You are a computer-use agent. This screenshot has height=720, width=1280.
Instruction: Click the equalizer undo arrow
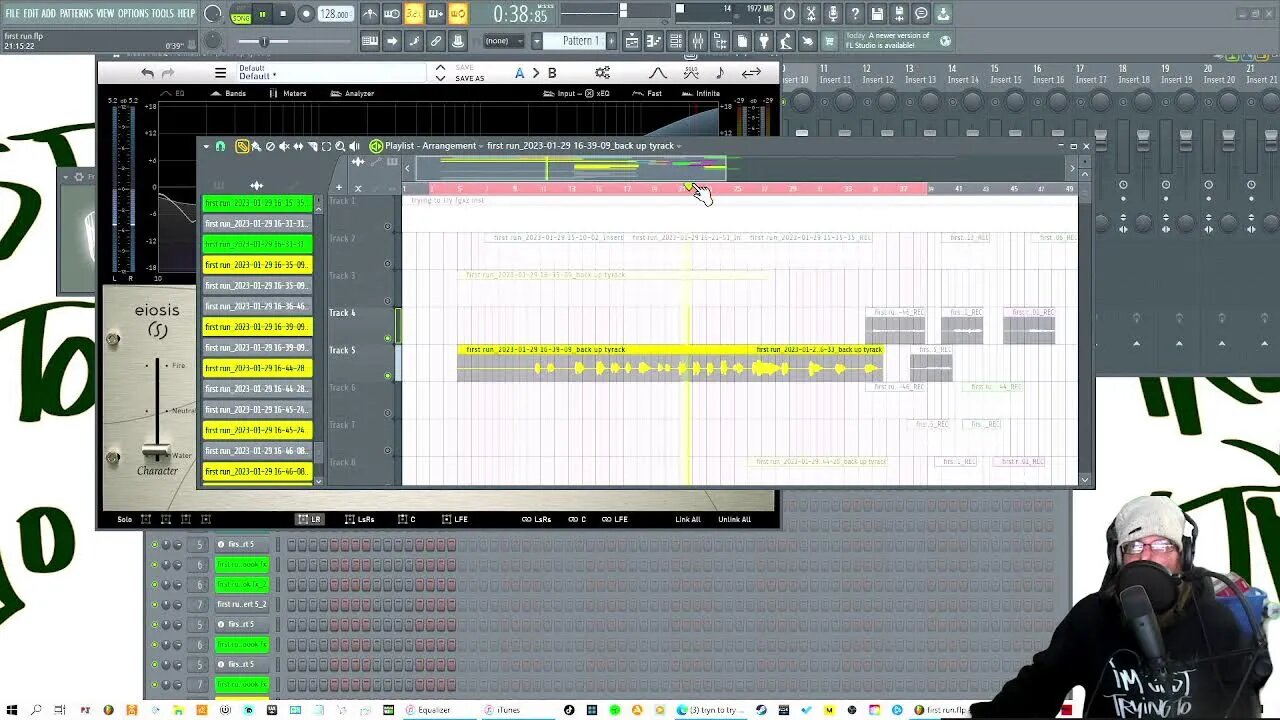pos(147,73)
